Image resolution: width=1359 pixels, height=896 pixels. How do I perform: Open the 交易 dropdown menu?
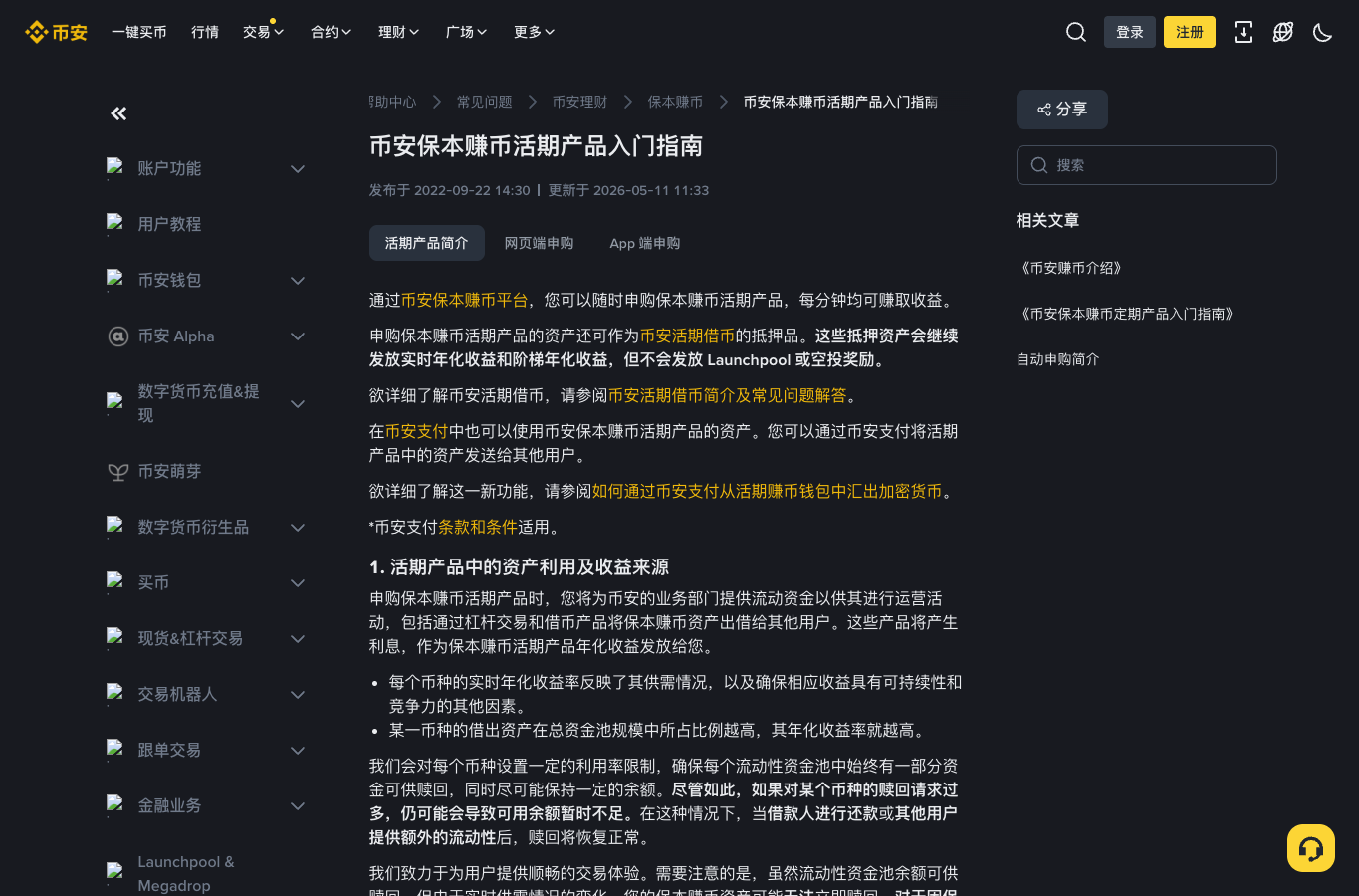264,32
